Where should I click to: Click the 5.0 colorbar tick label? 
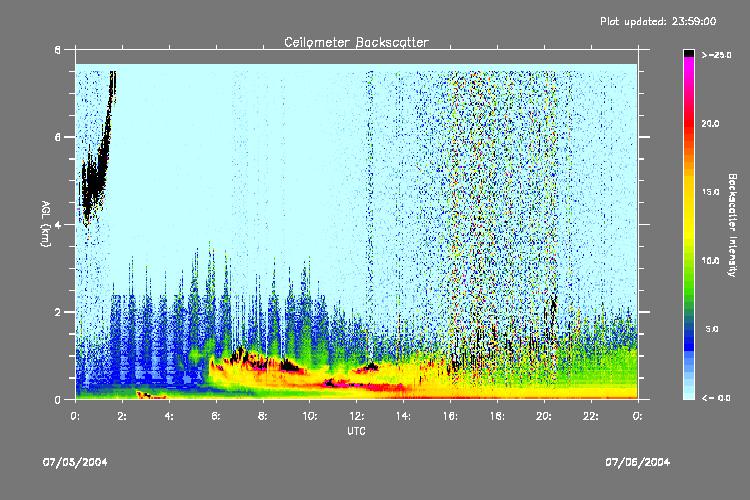pyautogui.click(x=712, y=329)
